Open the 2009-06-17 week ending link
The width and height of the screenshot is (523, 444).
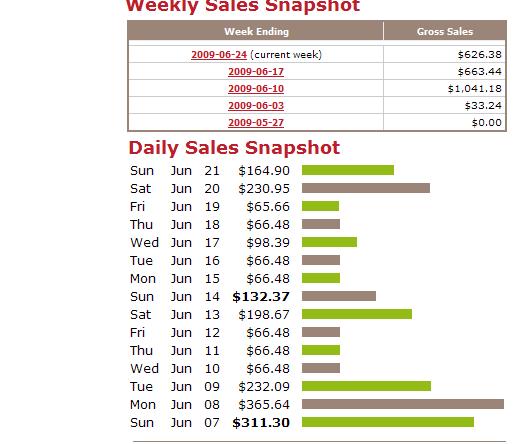click(256, 71)
